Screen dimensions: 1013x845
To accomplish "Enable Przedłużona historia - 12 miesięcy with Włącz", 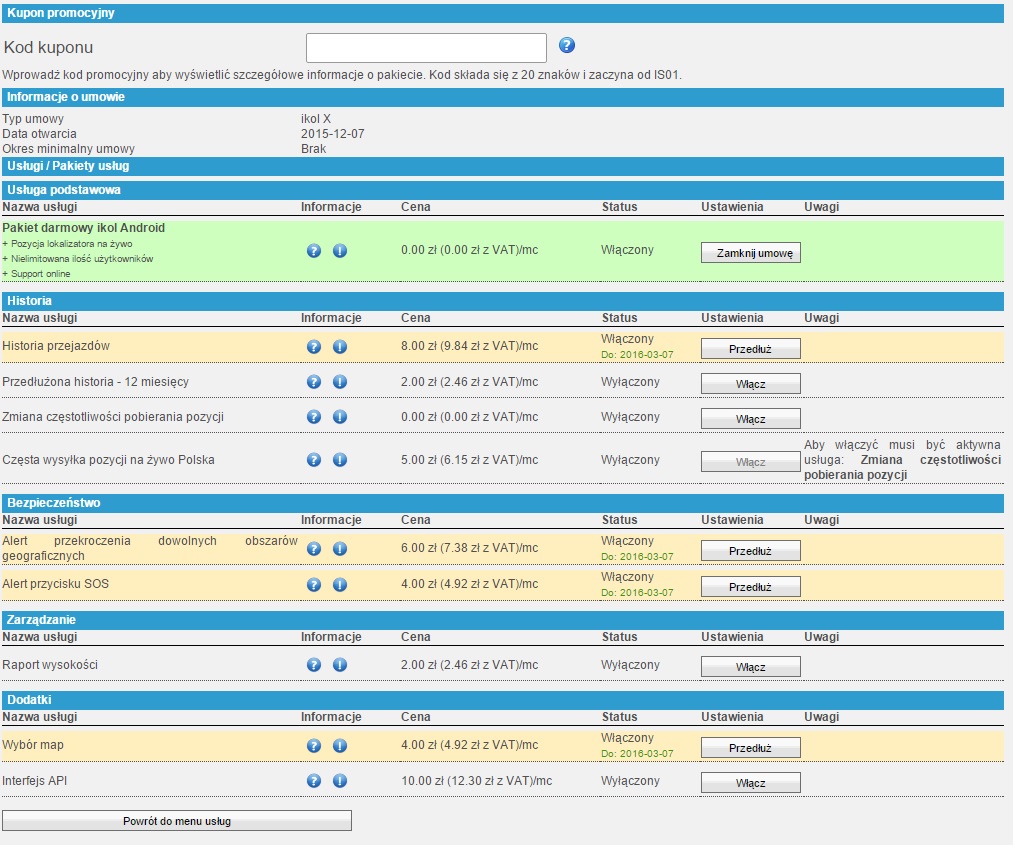I will pos(750,384).
